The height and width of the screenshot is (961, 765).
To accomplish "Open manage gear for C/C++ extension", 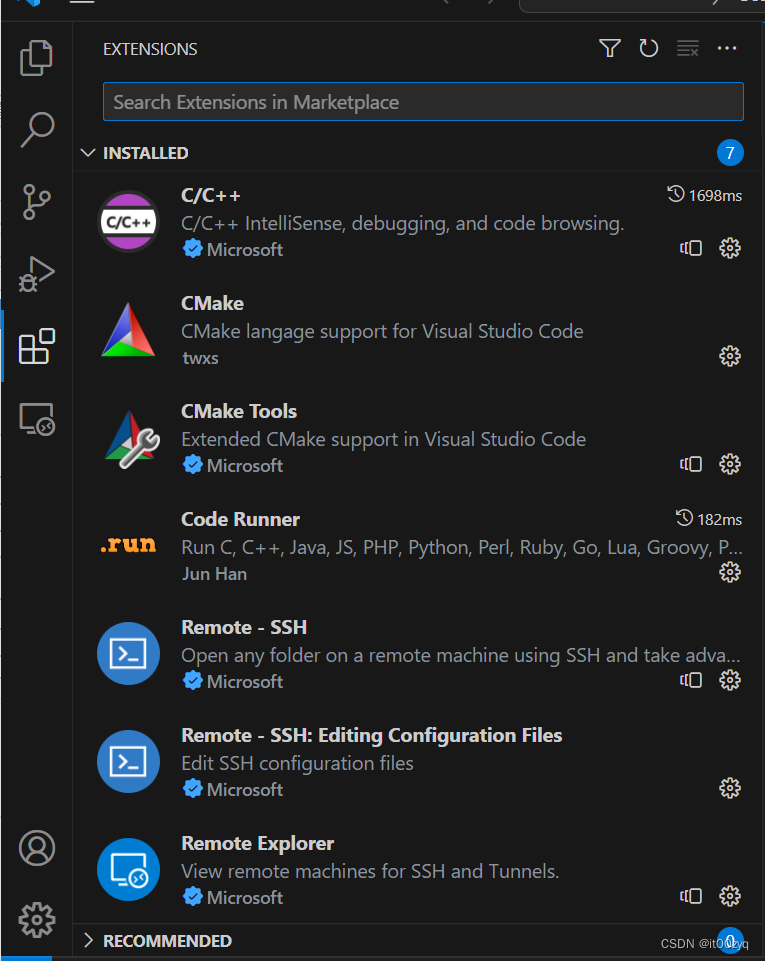I will pyautogui.click(x=729, y=248).
